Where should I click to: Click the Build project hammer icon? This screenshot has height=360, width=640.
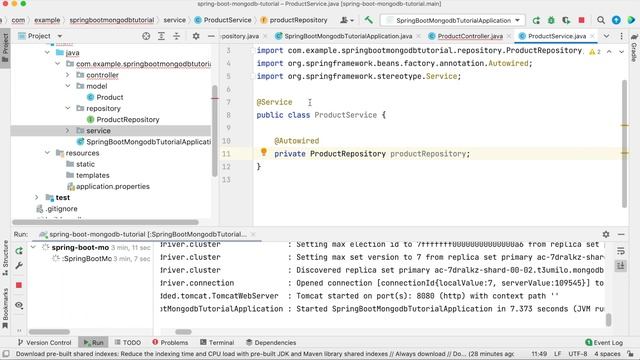(x=369, y=20)
